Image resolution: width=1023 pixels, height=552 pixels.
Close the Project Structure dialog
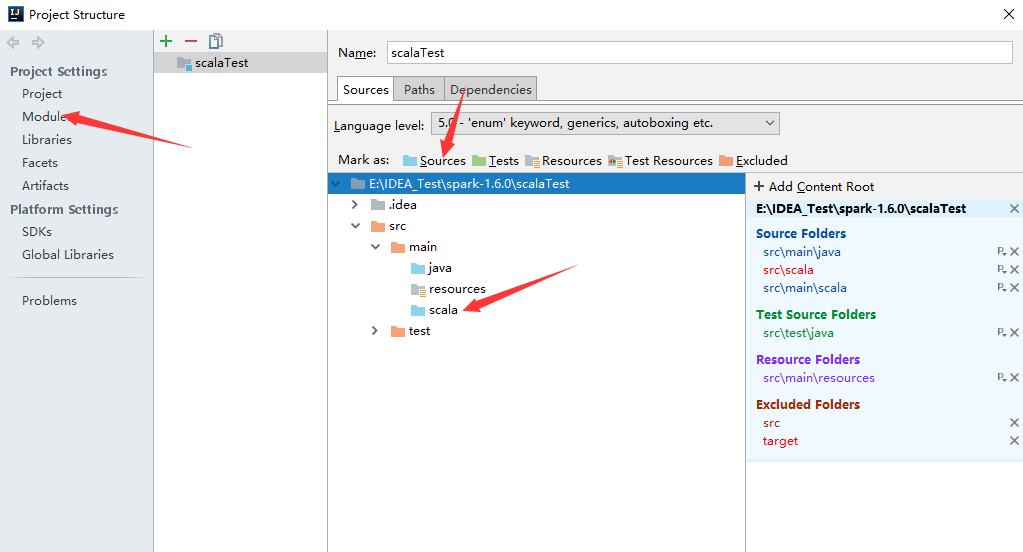point(1009,14)
